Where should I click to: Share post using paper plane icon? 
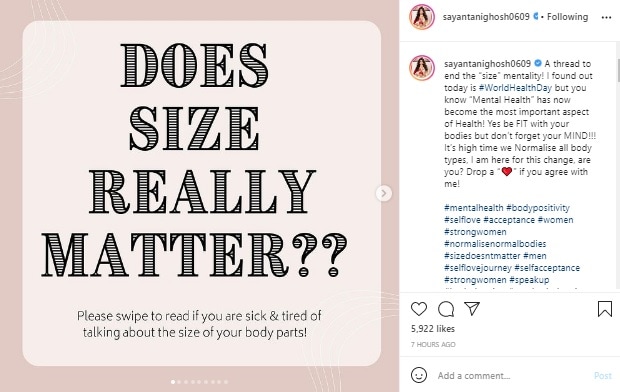tap(472, 309)
